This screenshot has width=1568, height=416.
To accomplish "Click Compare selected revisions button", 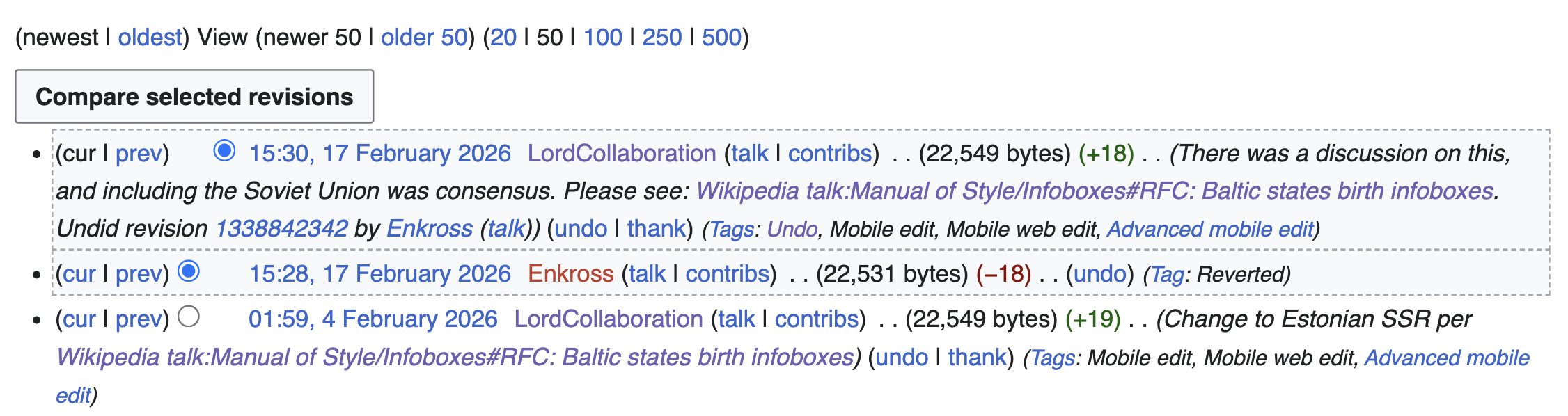I will (x=194, y=97).
